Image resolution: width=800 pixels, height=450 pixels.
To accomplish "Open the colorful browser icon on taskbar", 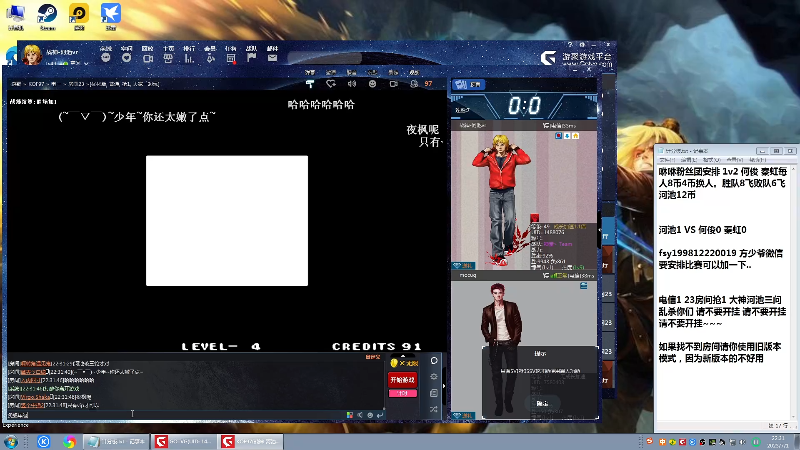I will (x=69, y=441).
